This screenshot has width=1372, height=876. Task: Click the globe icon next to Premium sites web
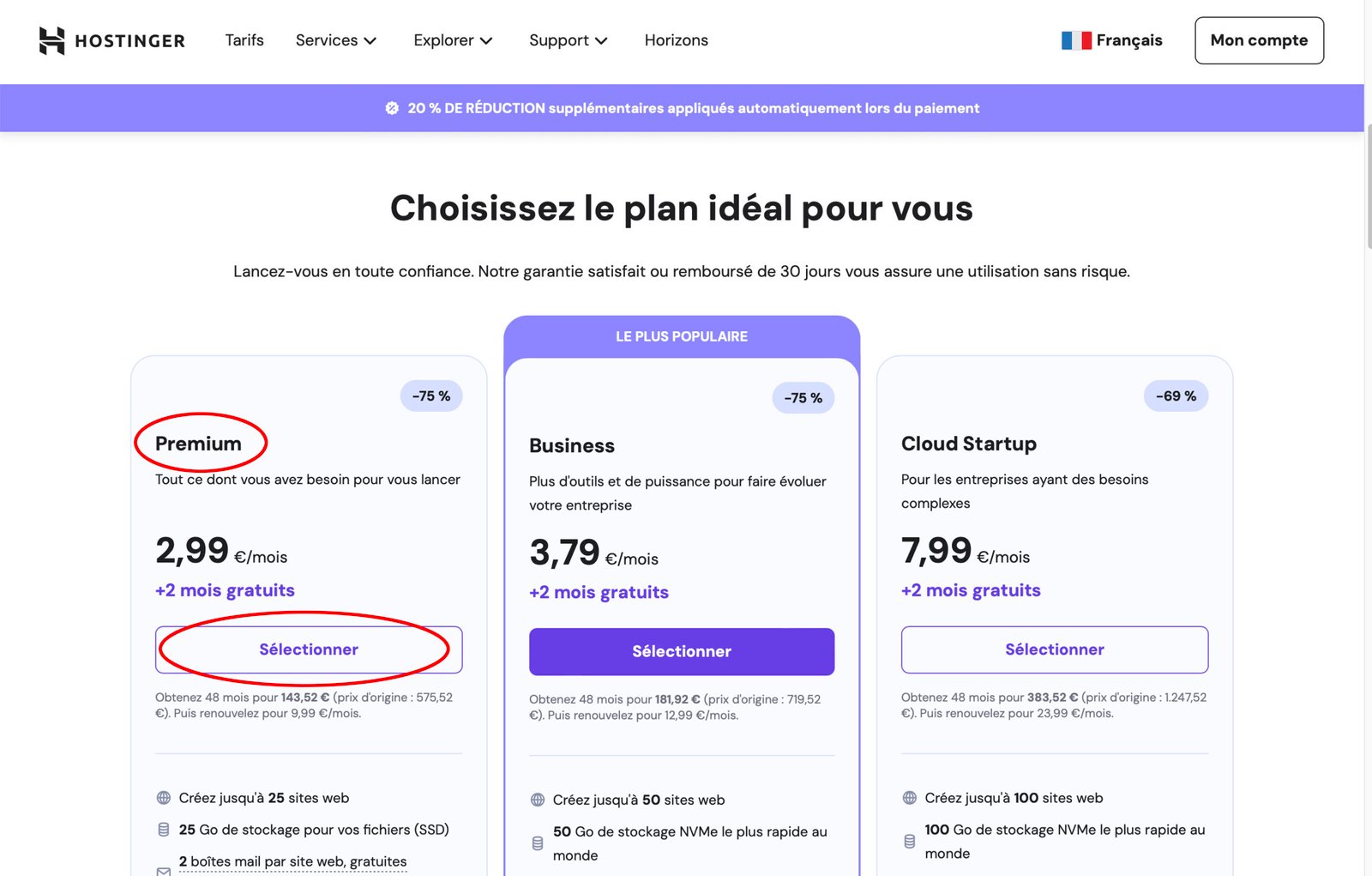point(163,797)
